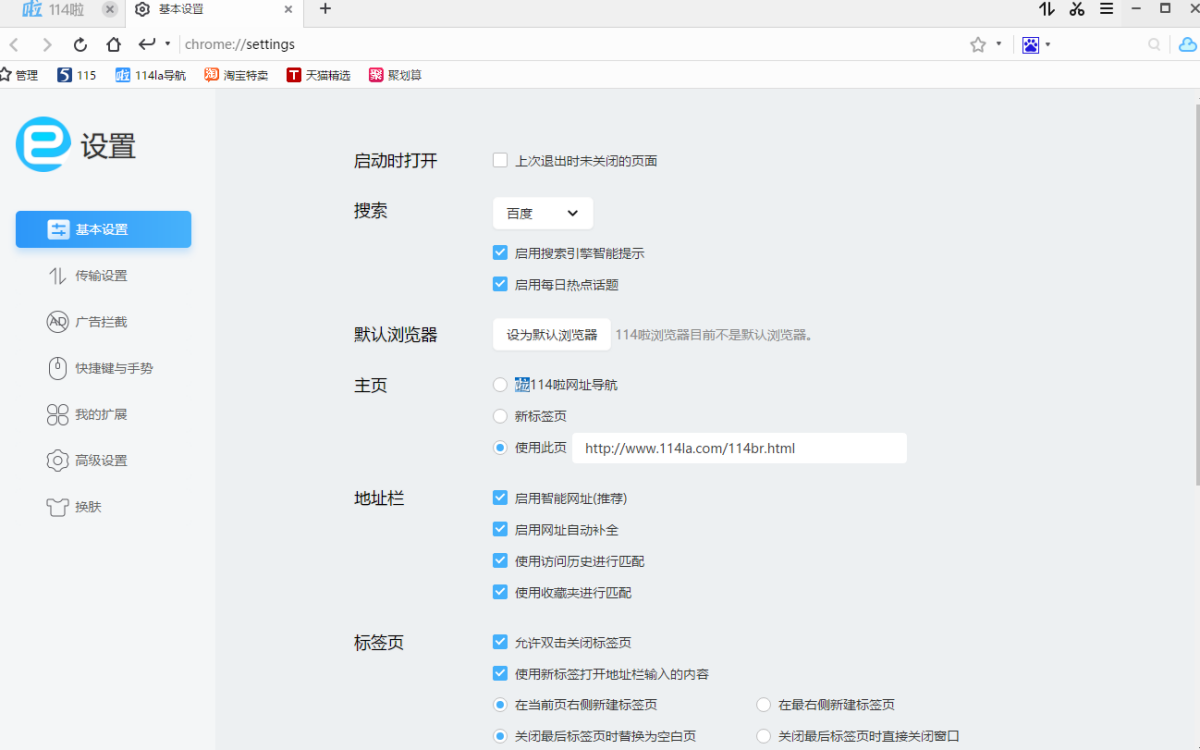Screen dimensions: 1200x750
Task: Click the home icon in the toolbar
Action: point(113,44)
